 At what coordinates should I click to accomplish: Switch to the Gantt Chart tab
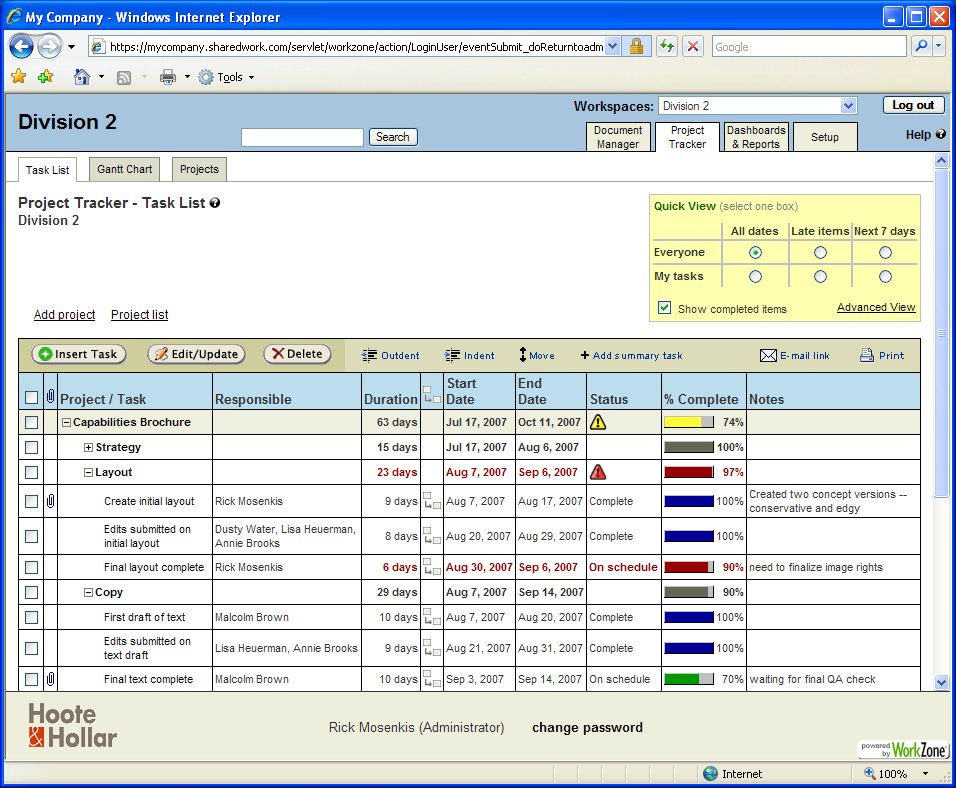point(125,169)
